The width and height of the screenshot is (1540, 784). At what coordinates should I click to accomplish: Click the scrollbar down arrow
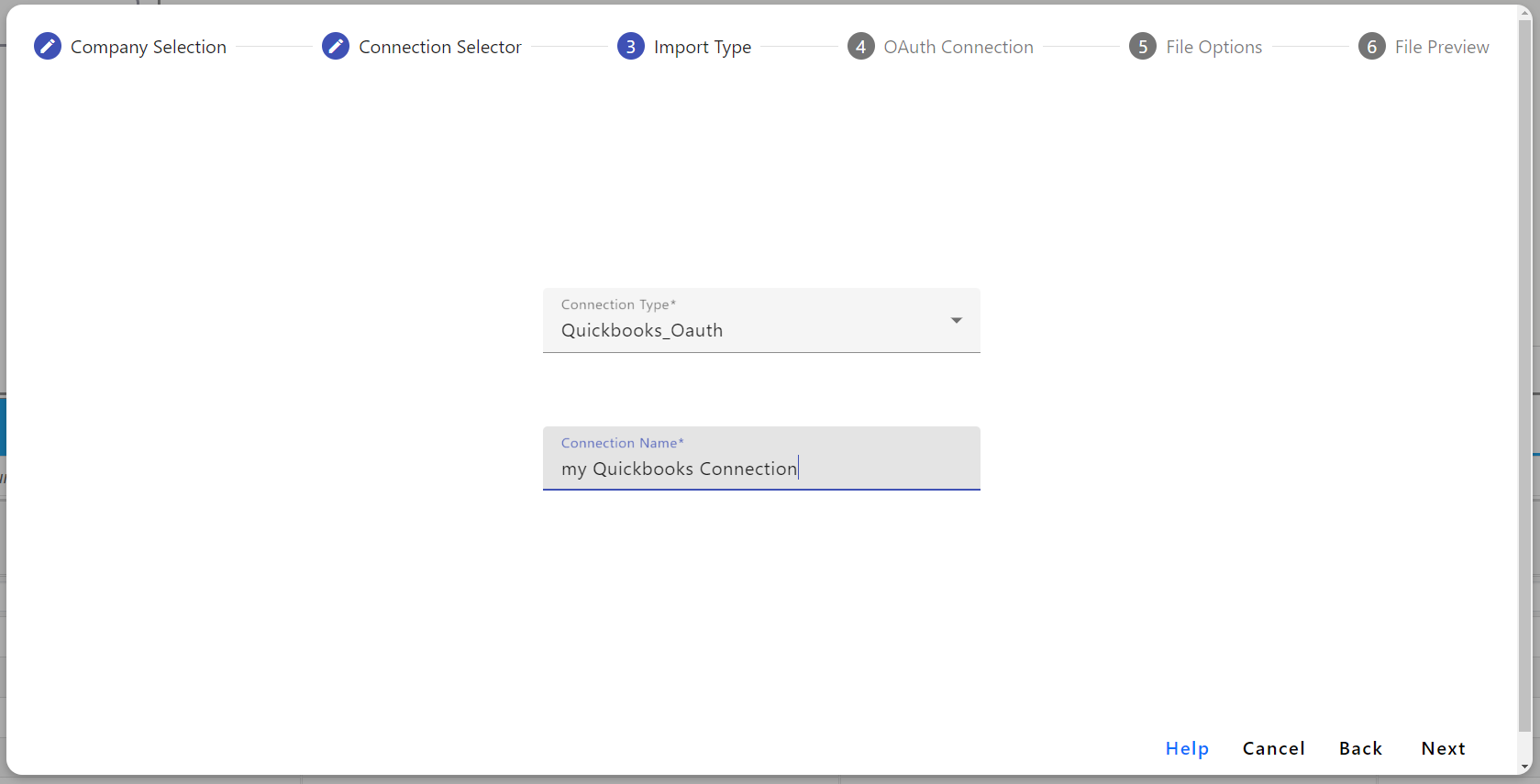[x=1525, y=767]
